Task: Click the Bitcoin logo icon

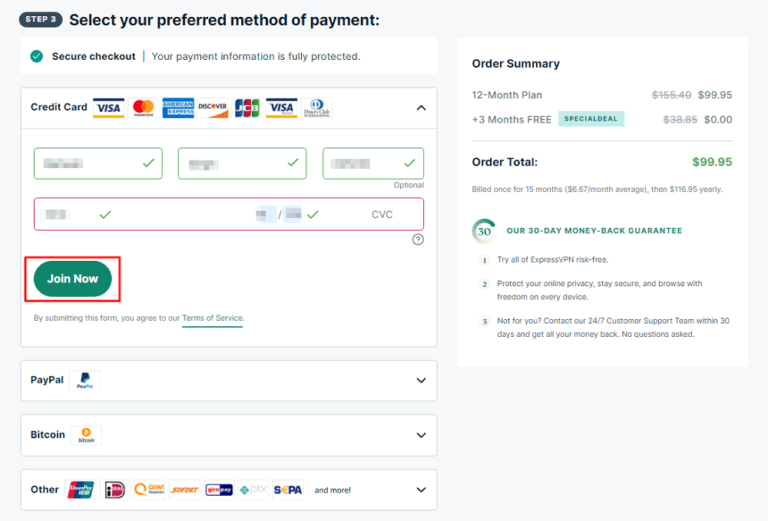Action: 86,435
